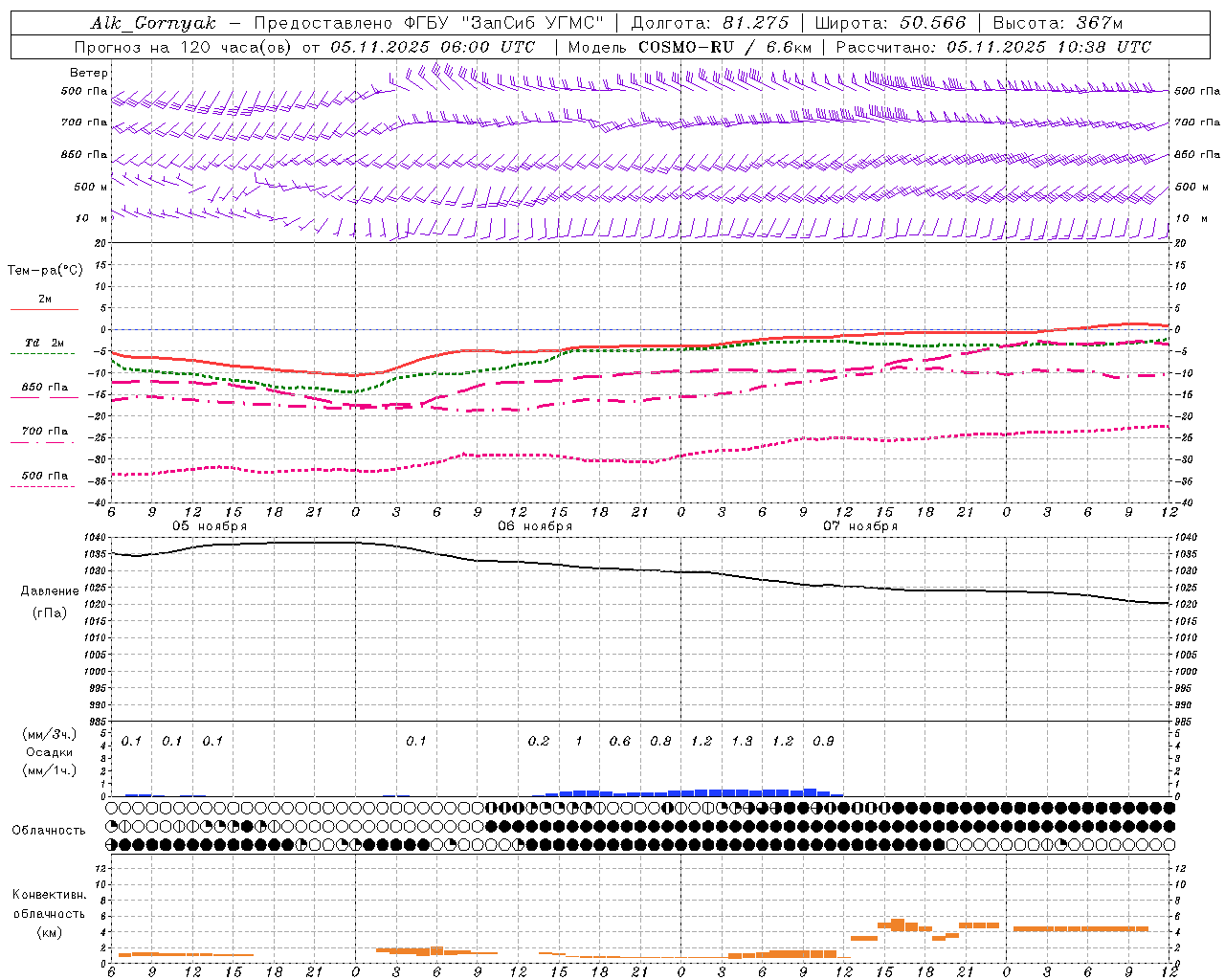Click the Давление pressure panel label

[50, 591]
